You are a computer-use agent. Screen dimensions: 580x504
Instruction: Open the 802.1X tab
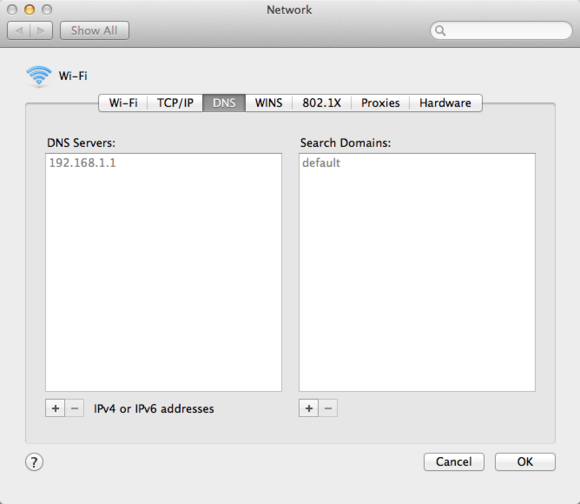[x=321, y=103]
